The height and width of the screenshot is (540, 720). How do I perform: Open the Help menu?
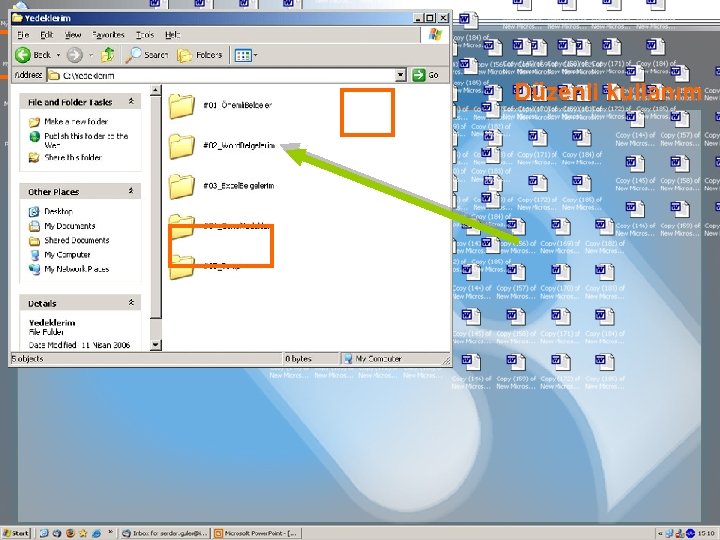[173, 35]
